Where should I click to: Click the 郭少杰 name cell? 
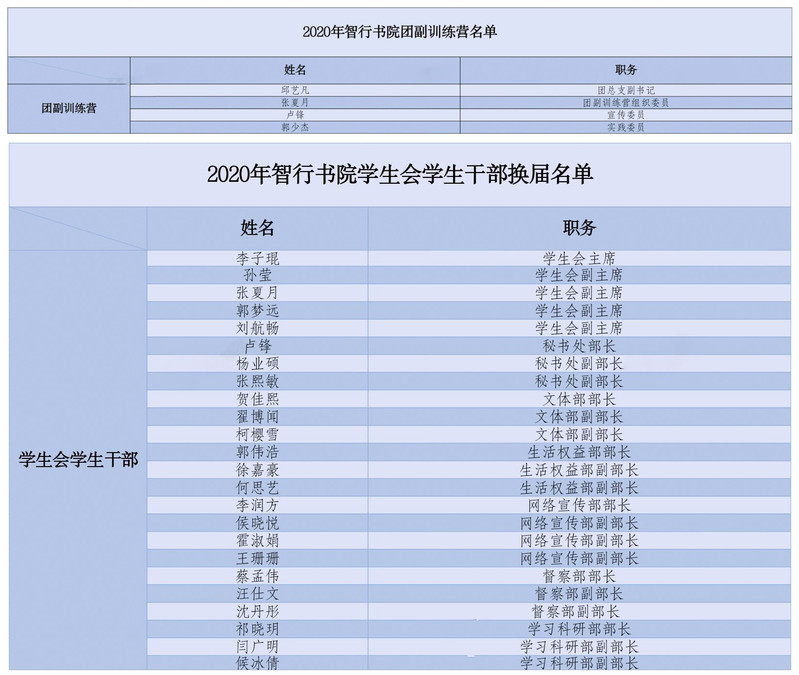[294, 127]
